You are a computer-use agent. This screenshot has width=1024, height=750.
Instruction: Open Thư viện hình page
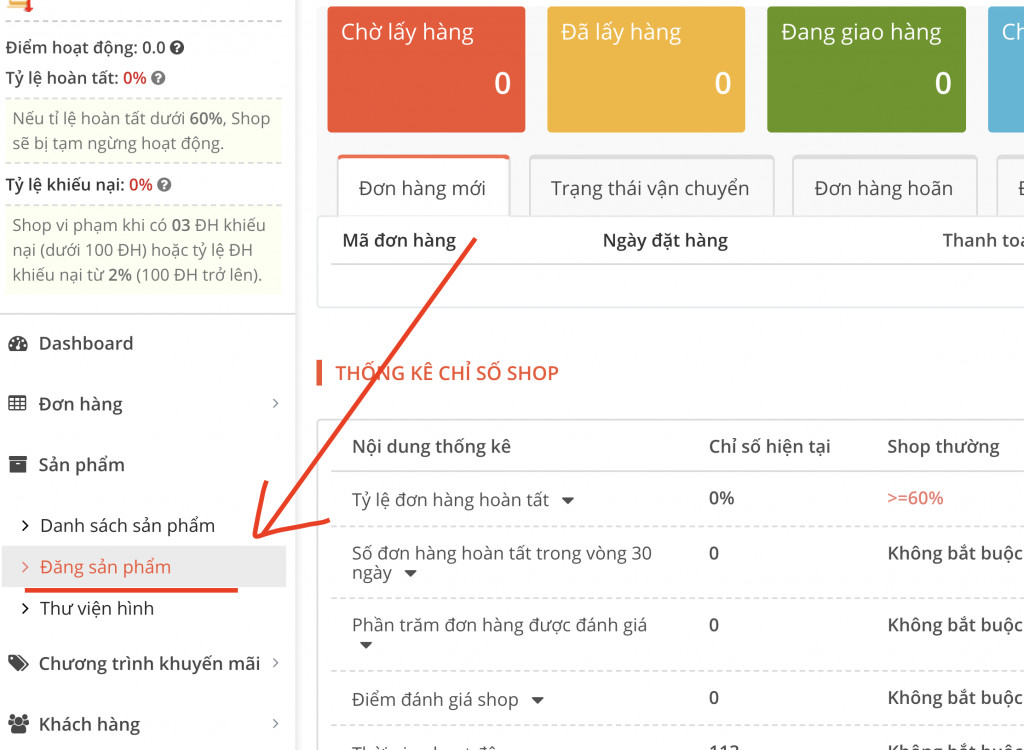pyautogui.click(x=97, y=608)
